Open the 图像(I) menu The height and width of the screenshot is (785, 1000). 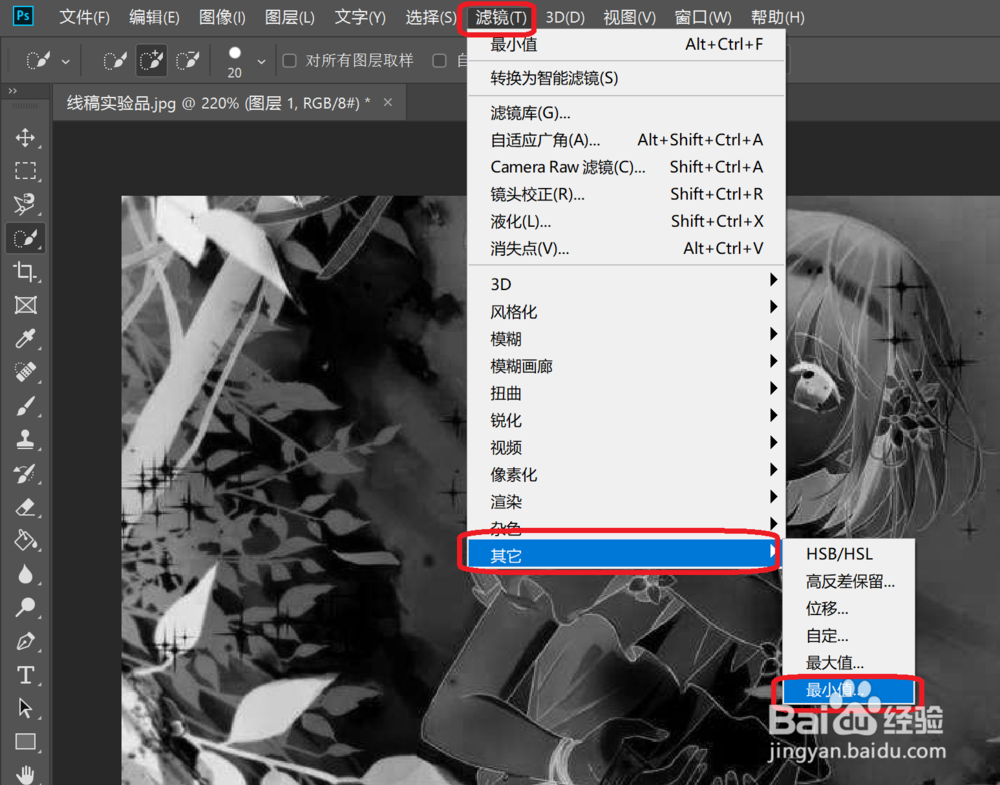(x=222, y=17)
